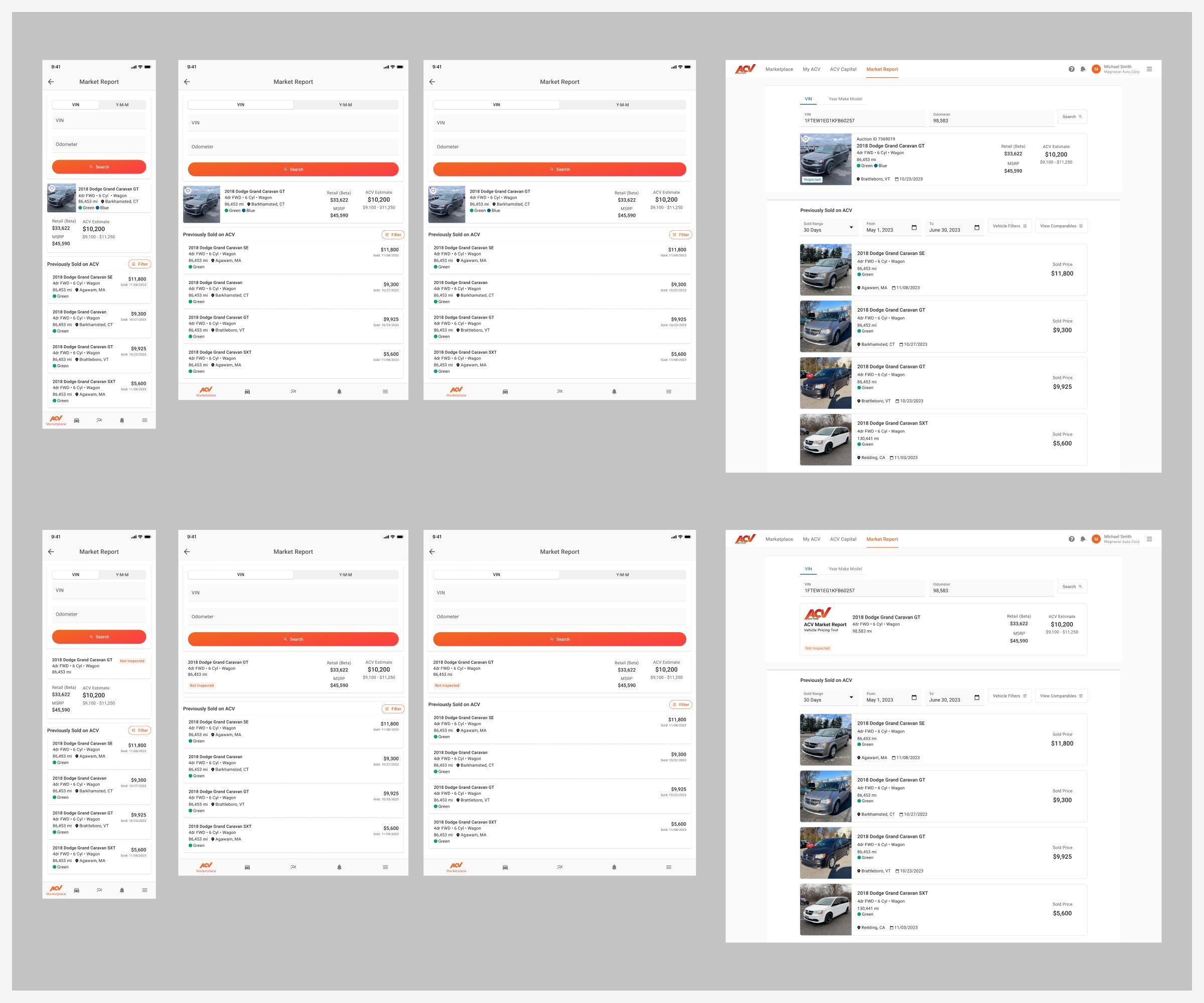The image size is (1204, 1003).
Task: Select VIN segment in bottom widest mobile mockup
Action: (497, 575)
